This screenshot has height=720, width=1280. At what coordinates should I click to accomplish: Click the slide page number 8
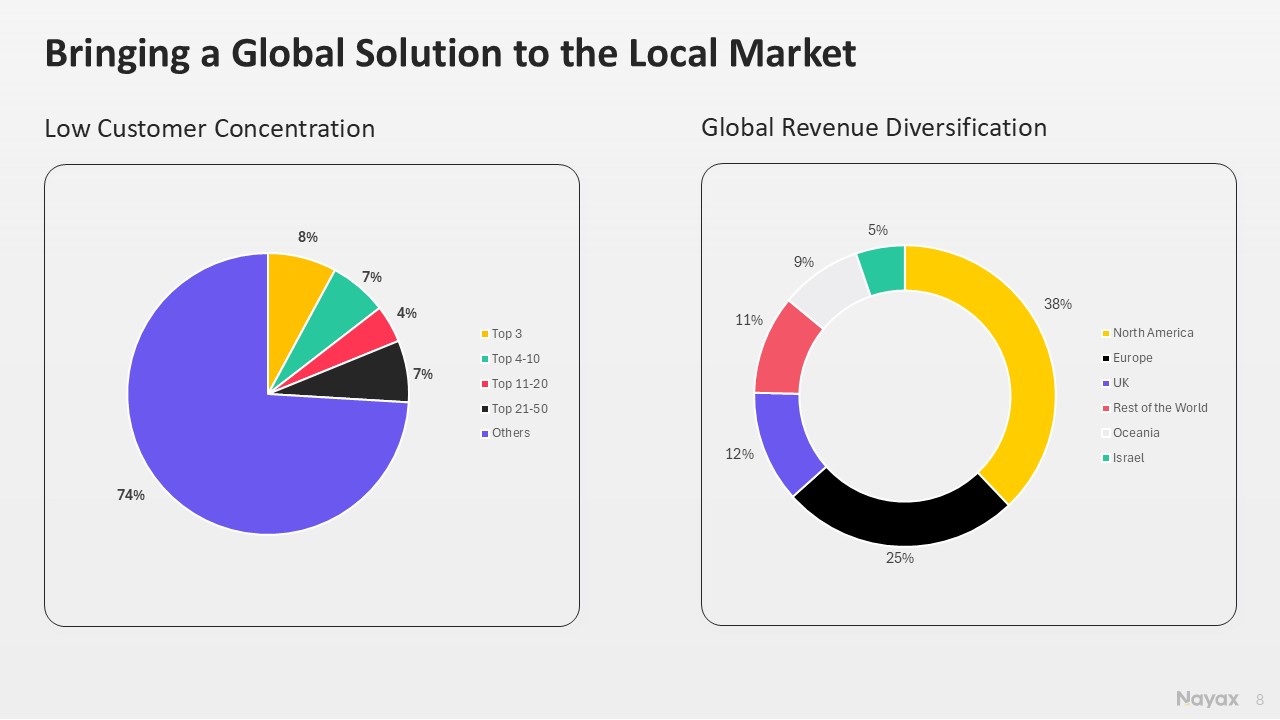tap(1260, 699)
